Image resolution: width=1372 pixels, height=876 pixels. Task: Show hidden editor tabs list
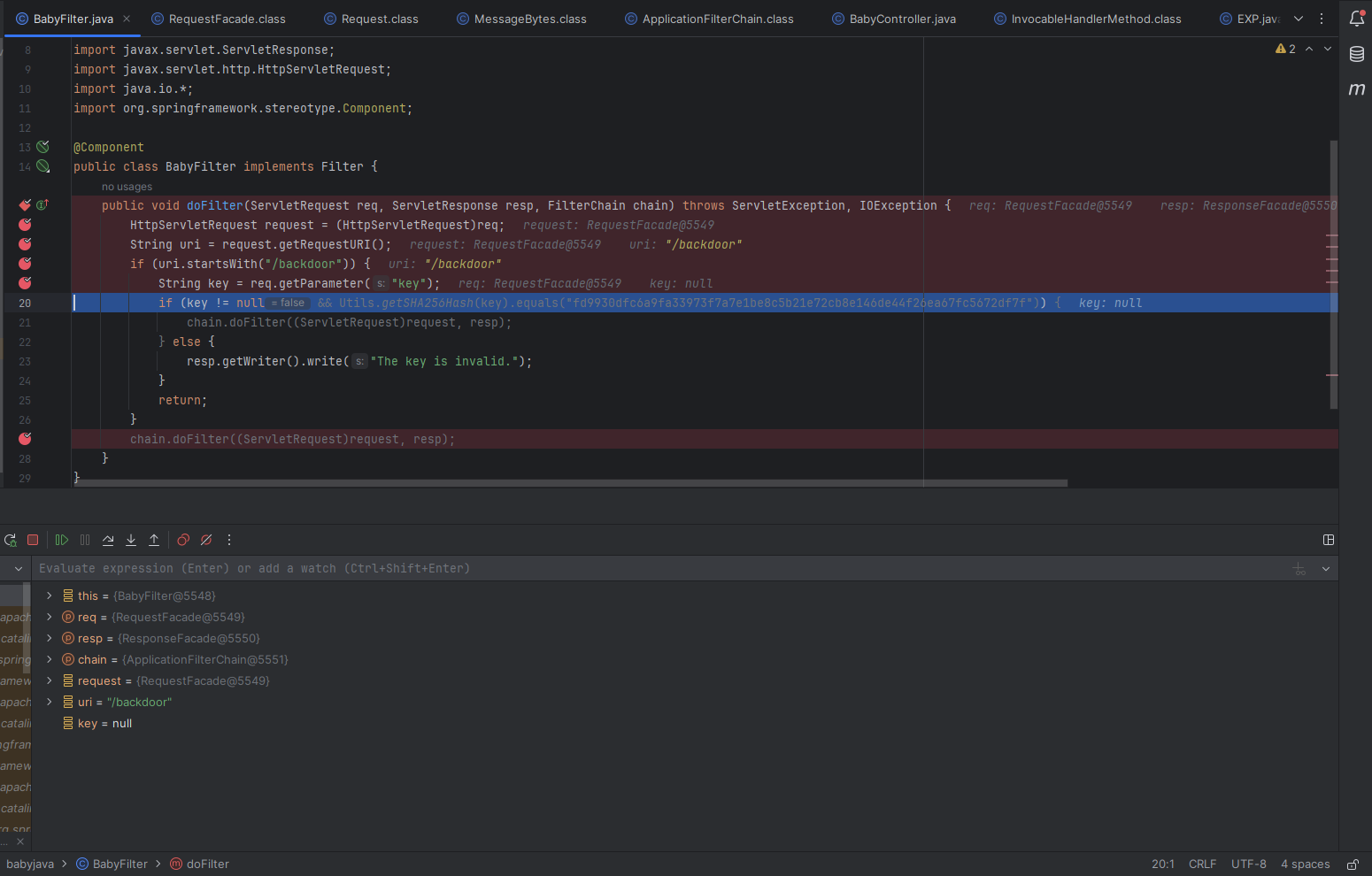pyautogui.click(x=1299, y=19)
